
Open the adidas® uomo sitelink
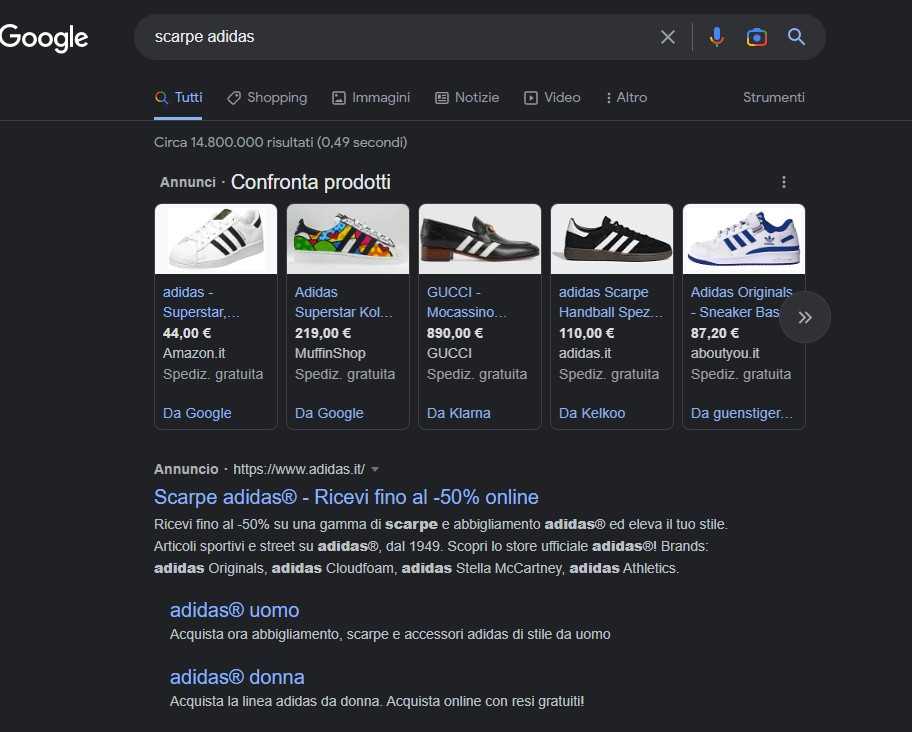point(234,610)
